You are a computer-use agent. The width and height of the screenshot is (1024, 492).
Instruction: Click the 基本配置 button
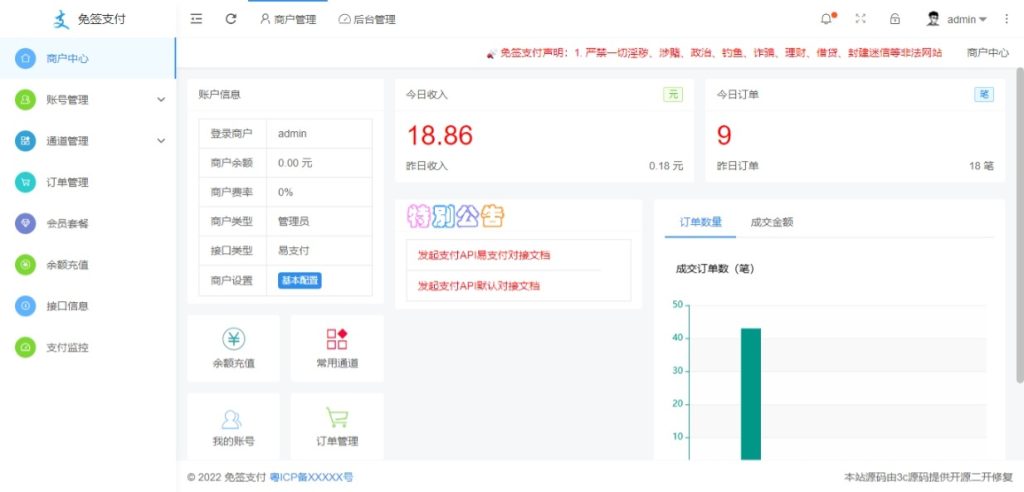pos(300,281)
